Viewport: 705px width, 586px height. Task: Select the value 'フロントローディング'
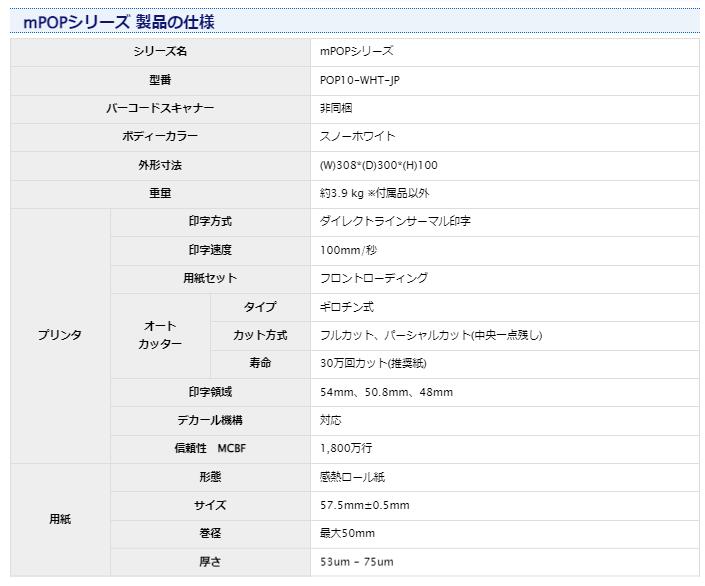pyautogui.click(x=374, y=278)
